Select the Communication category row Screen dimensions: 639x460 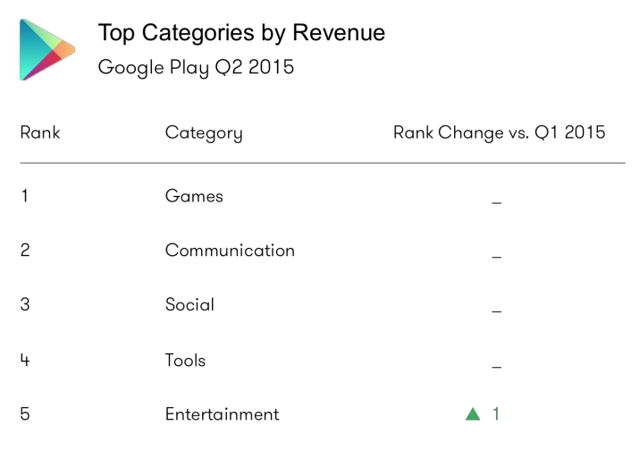coord(229,250)
